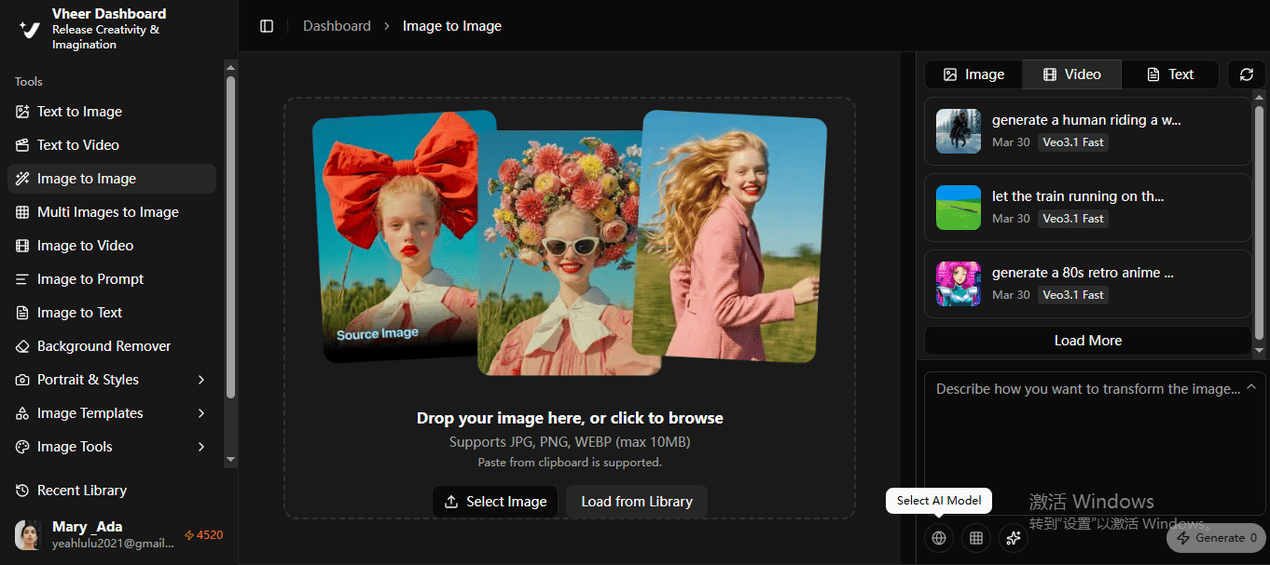1270x565 pixels.
Task: Click the Image to Image wand icon
Action: tap(22, 179)
